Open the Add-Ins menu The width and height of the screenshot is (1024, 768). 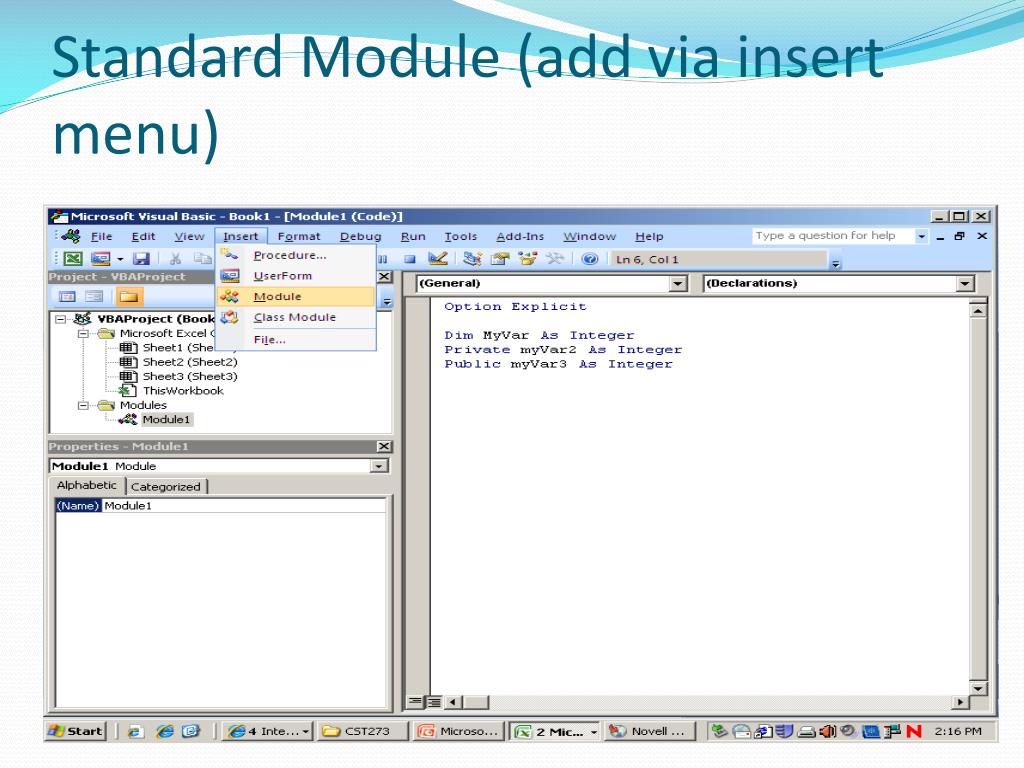pos(520,236)
